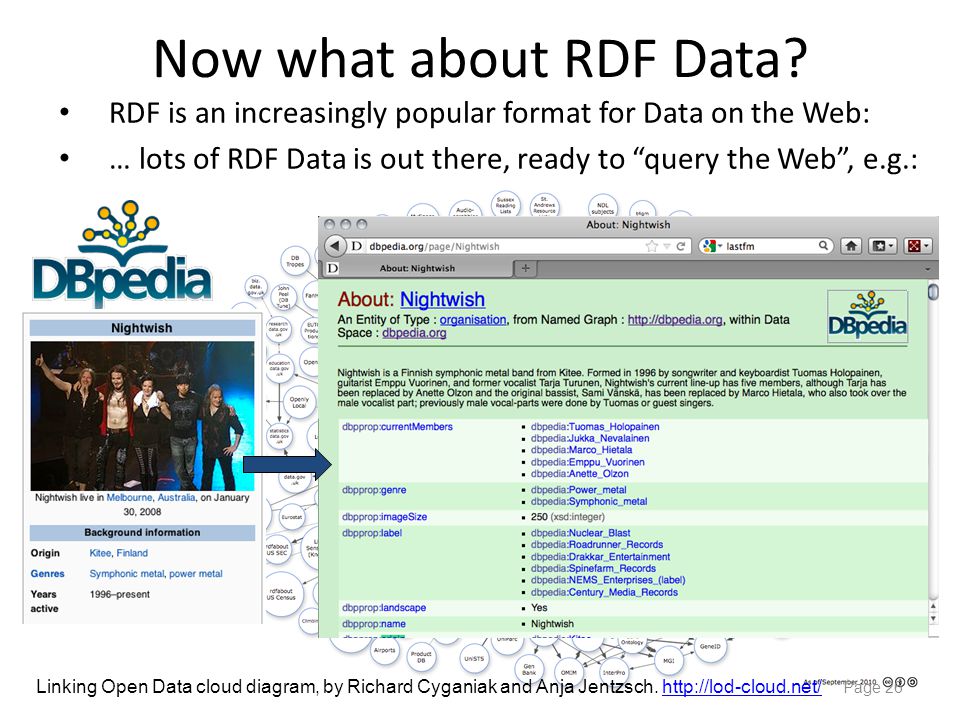The height and width of the screenshot is (720, 960).
Task: Open the dbpprop:currentMembers property link
Action: coord(397,427)
